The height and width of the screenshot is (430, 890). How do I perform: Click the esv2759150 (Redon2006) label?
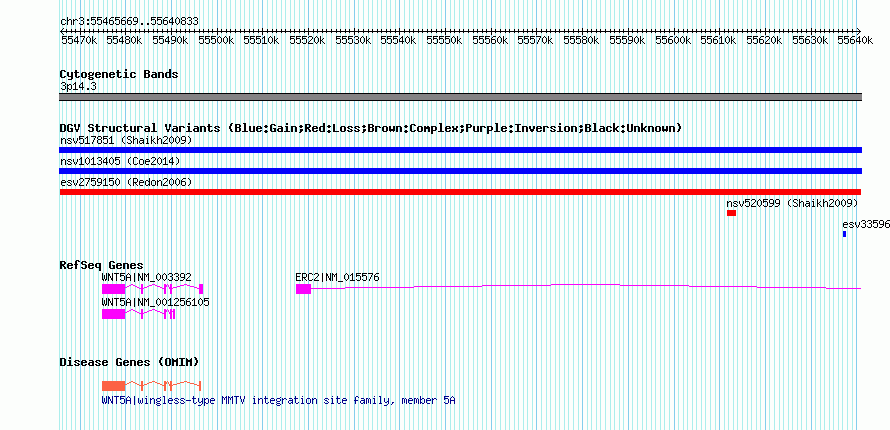(x=127, y=182)
